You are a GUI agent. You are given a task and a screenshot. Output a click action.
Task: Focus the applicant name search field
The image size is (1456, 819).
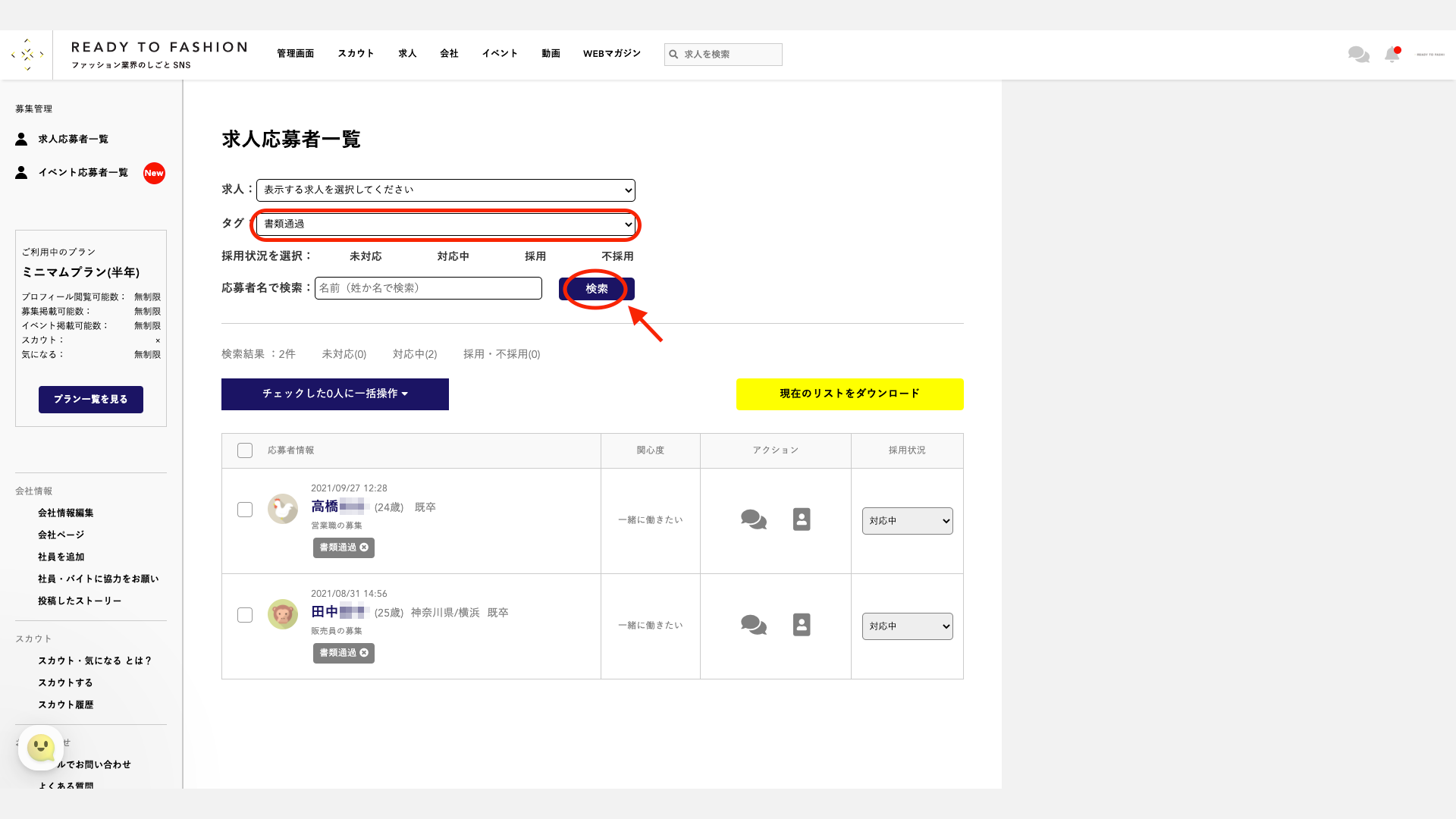point(428,288)
